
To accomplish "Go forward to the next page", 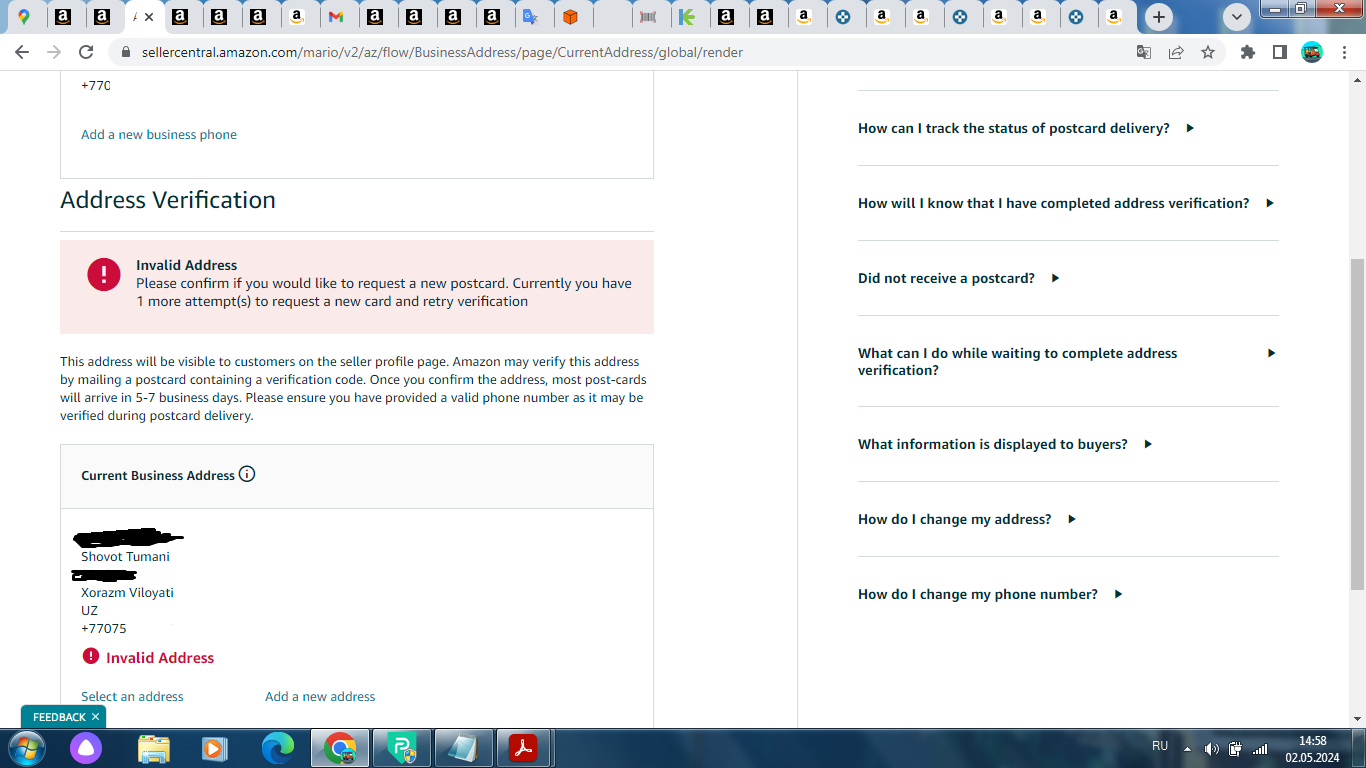I will 55,52.
